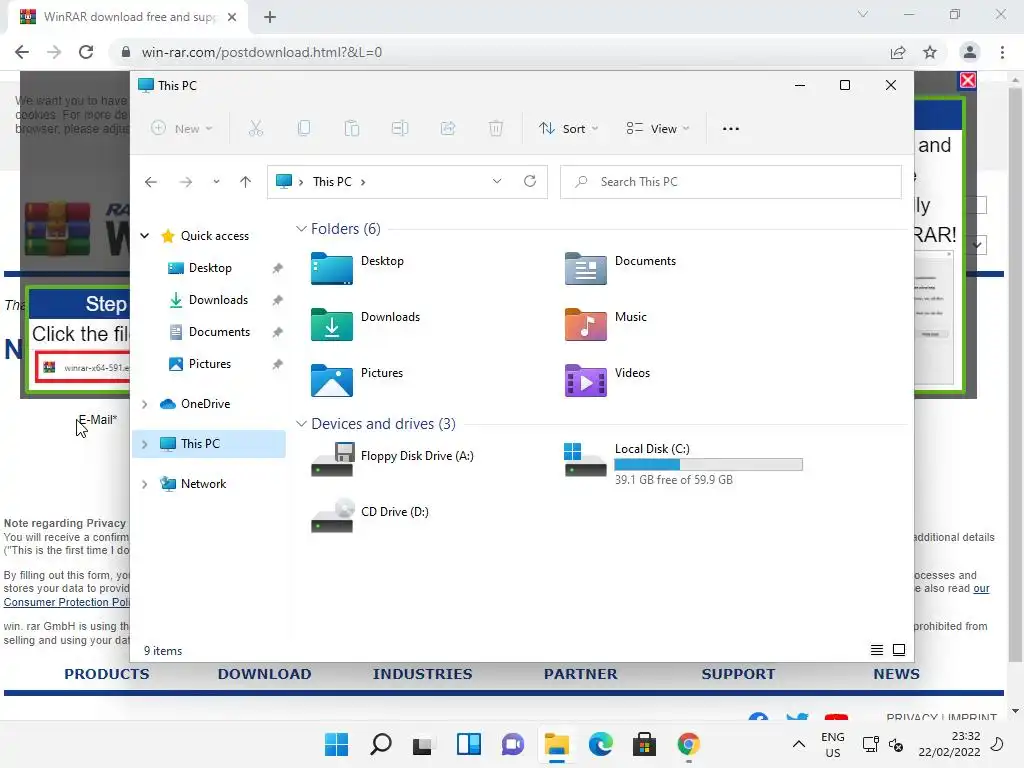Open Microsoft Edge from taskbar
The image size is (1024, 768).
601,744
